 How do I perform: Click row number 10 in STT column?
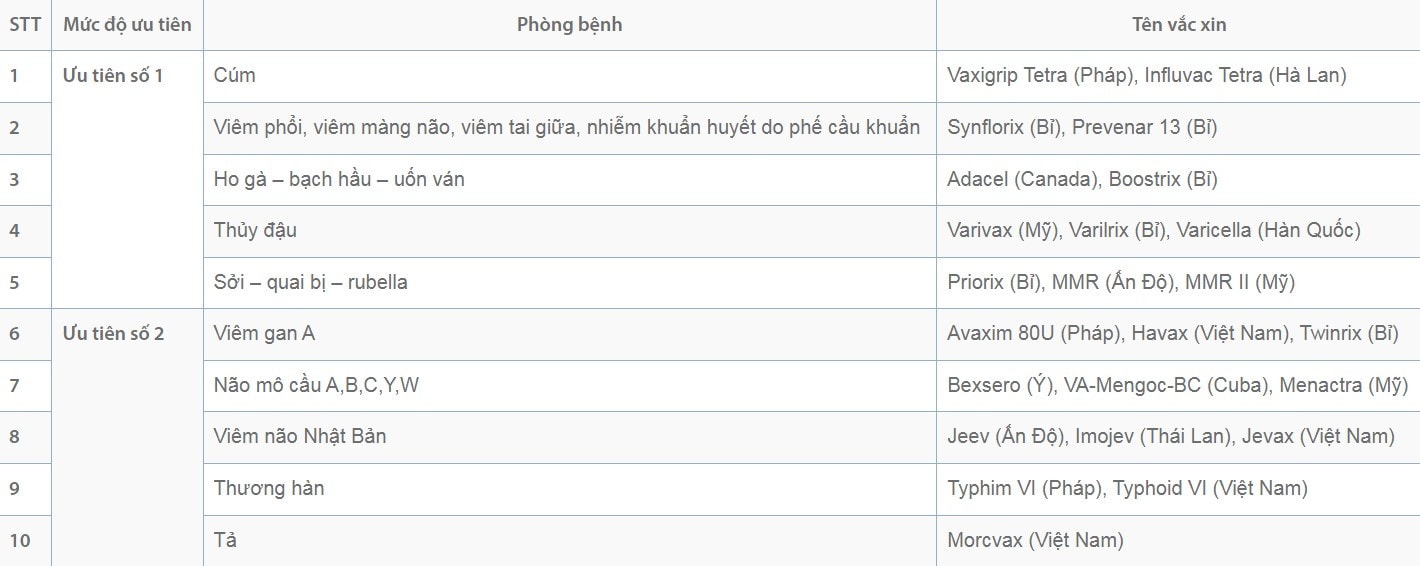(x=25, y=541)
